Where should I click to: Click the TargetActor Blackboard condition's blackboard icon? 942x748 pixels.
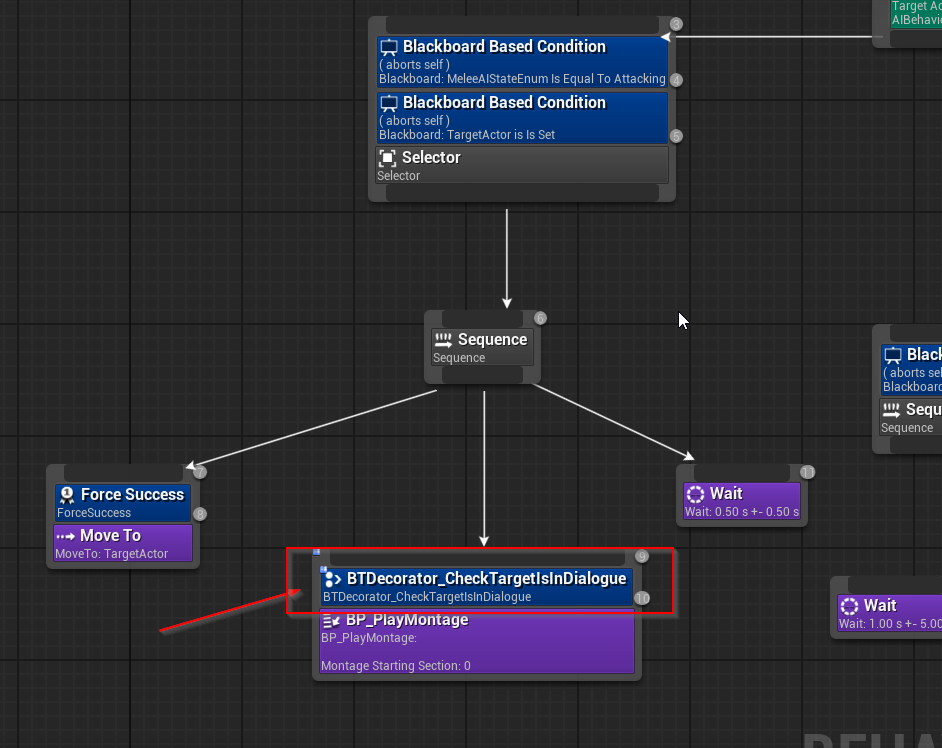point(389,103)
